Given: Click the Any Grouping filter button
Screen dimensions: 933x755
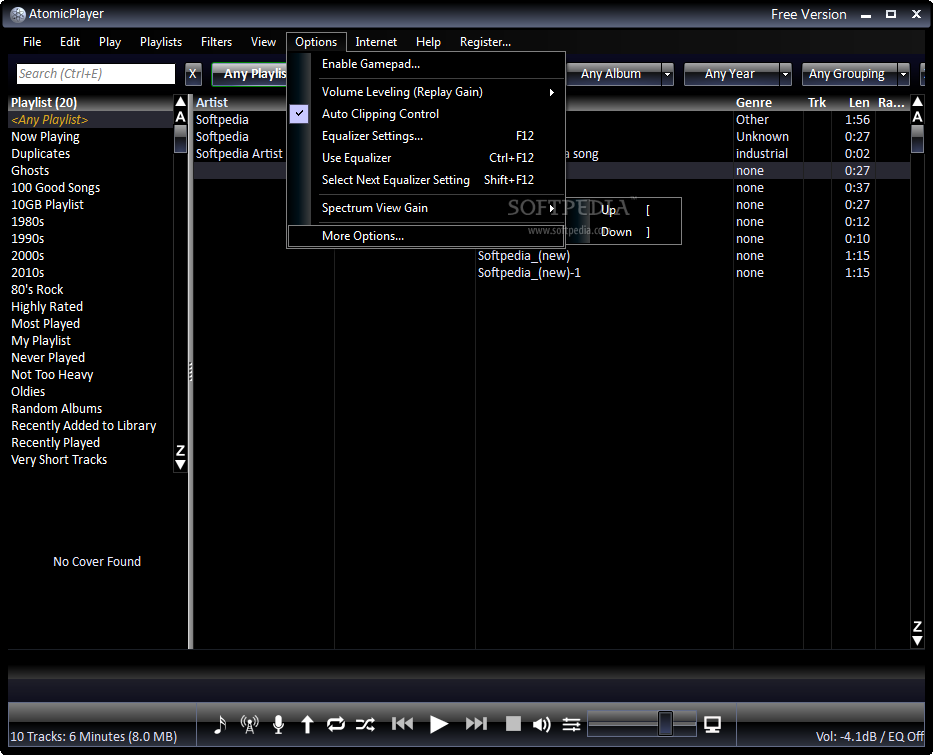Looking at the screenshot, I should 849,74.
